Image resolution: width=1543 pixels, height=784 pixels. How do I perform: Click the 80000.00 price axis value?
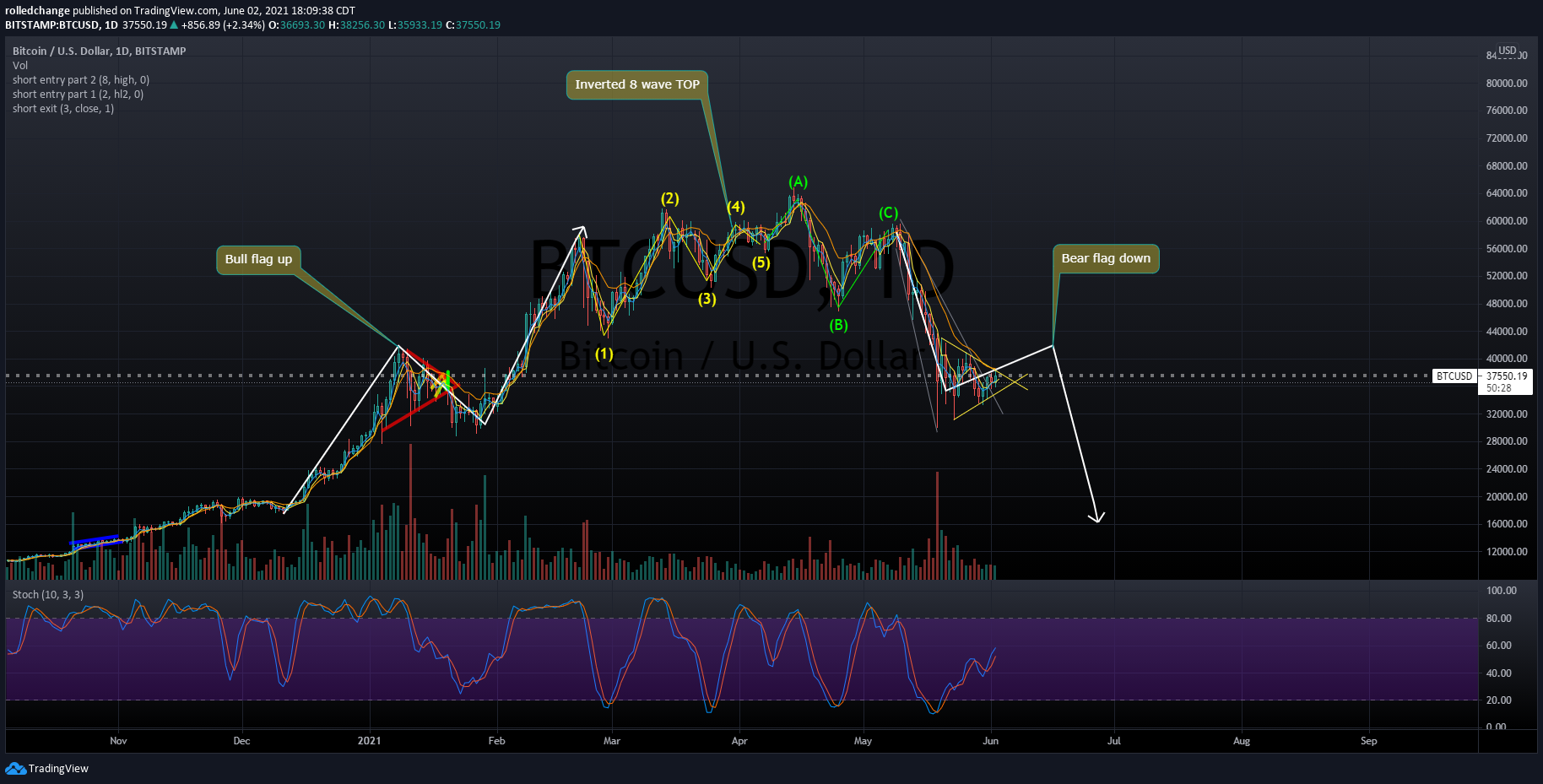pyautogui.click(x=1507, y=83)
